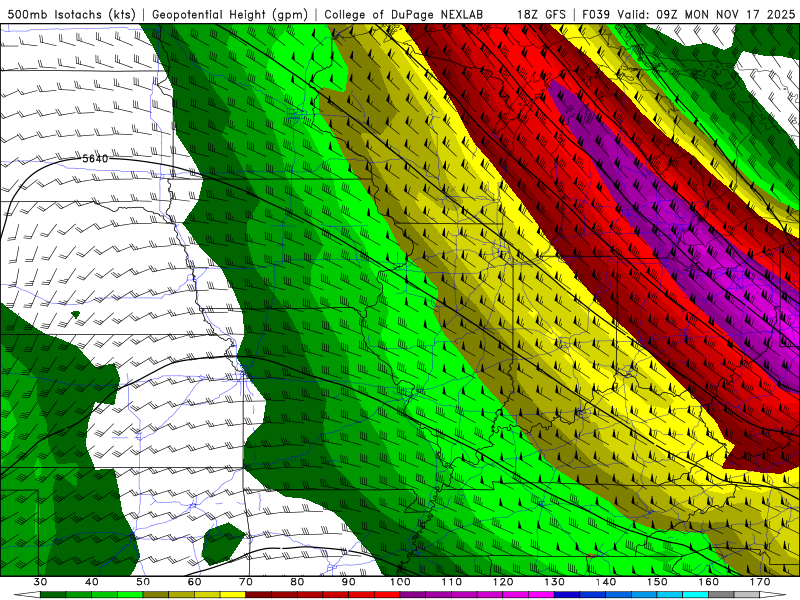The height and width of the screenshot is (600, 800).
Task: Click the "50" colorbar label
Action: click(x=143, y=582)
